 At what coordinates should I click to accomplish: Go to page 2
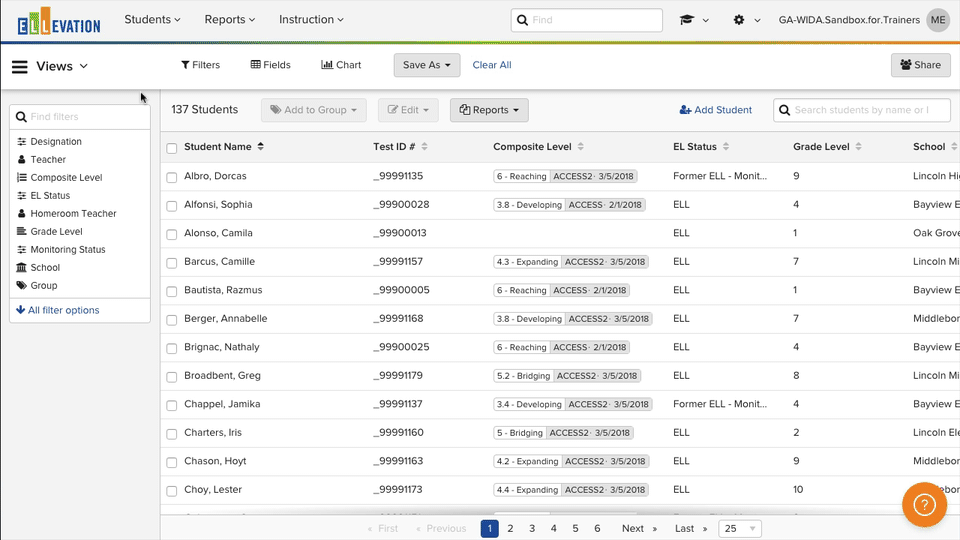[x=510, y=528]
